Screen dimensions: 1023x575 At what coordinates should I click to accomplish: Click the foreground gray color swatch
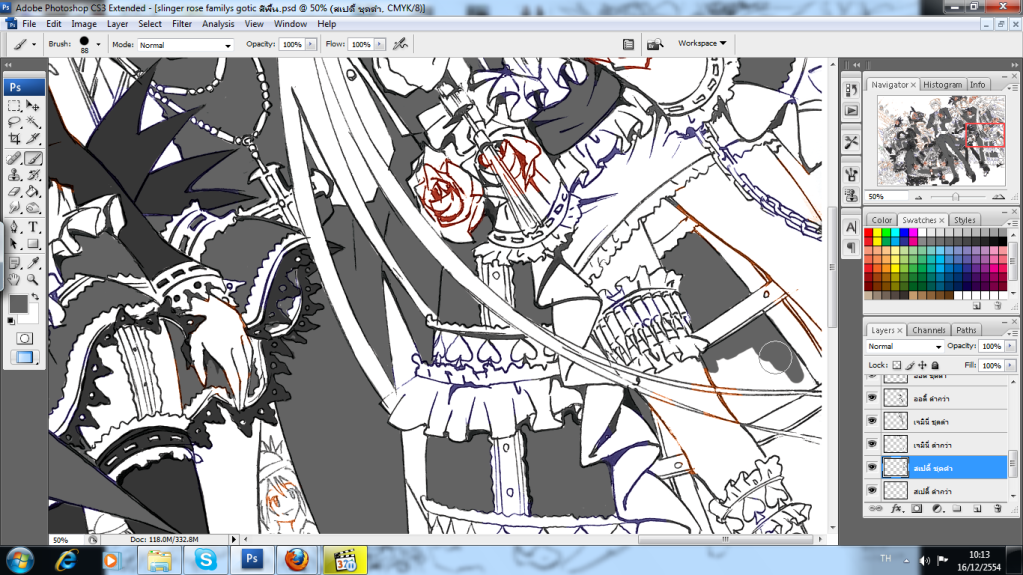pos(18,303)
